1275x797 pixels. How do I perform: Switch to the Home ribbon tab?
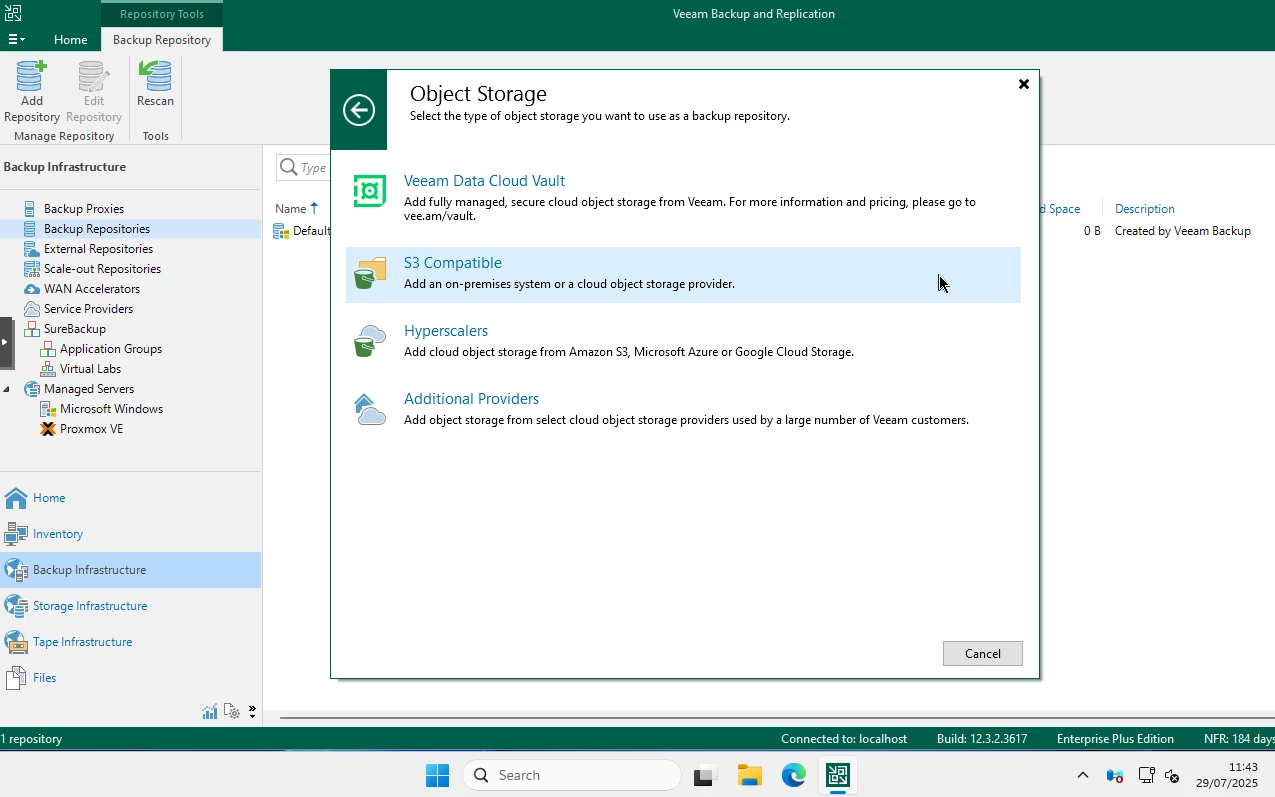pos(70,40)
